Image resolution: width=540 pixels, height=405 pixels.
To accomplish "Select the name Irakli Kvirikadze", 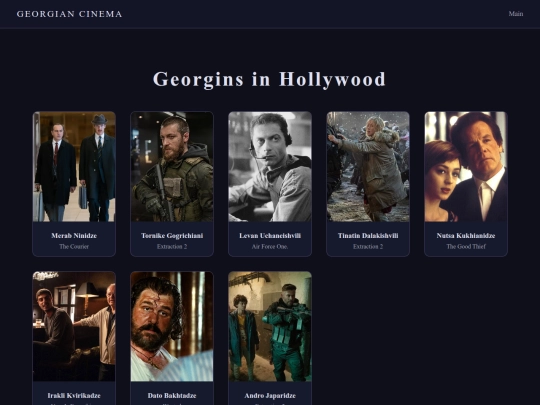I will [x=74, y=395].
